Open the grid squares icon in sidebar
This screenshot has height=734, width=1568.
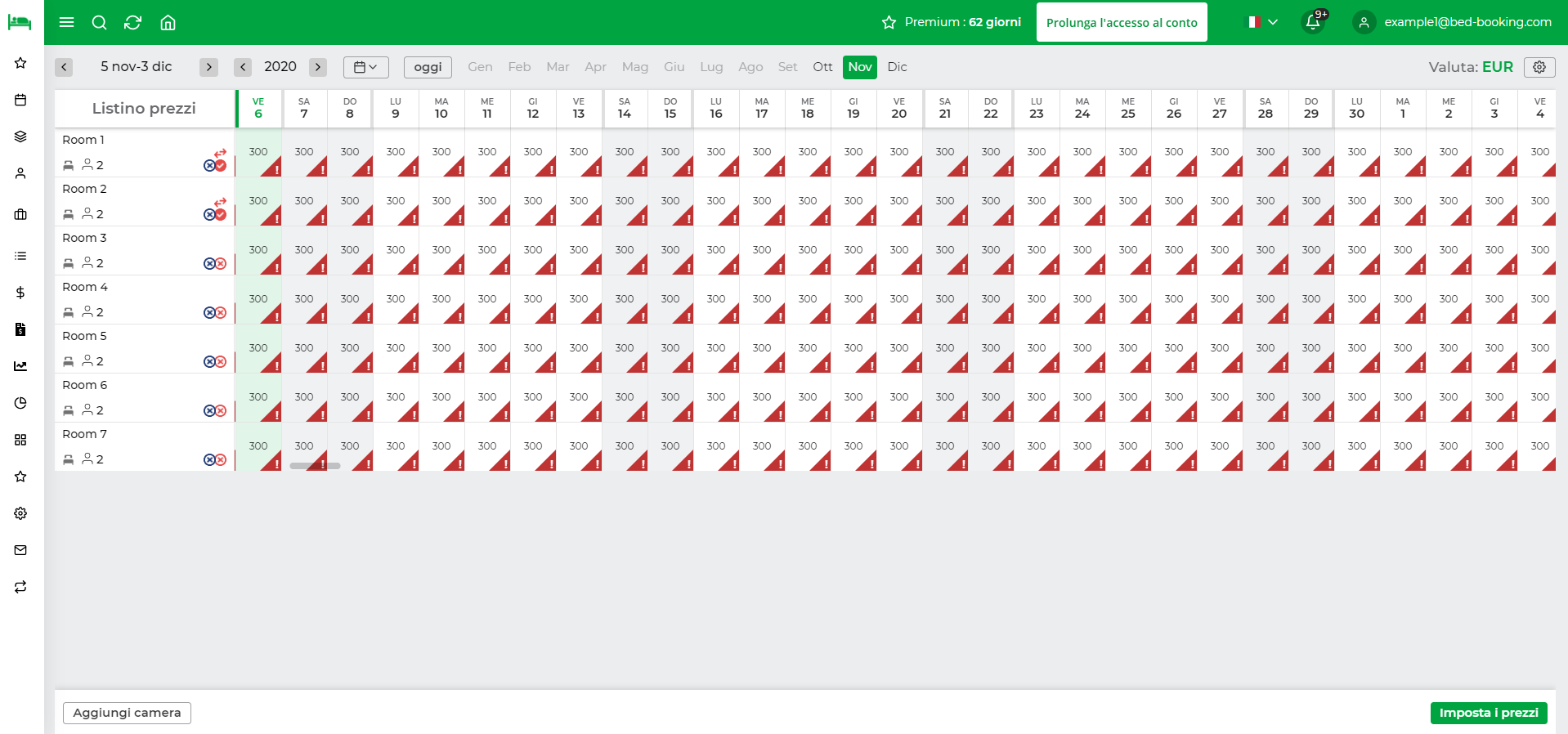pyautogui.click(x=21, y=440)
